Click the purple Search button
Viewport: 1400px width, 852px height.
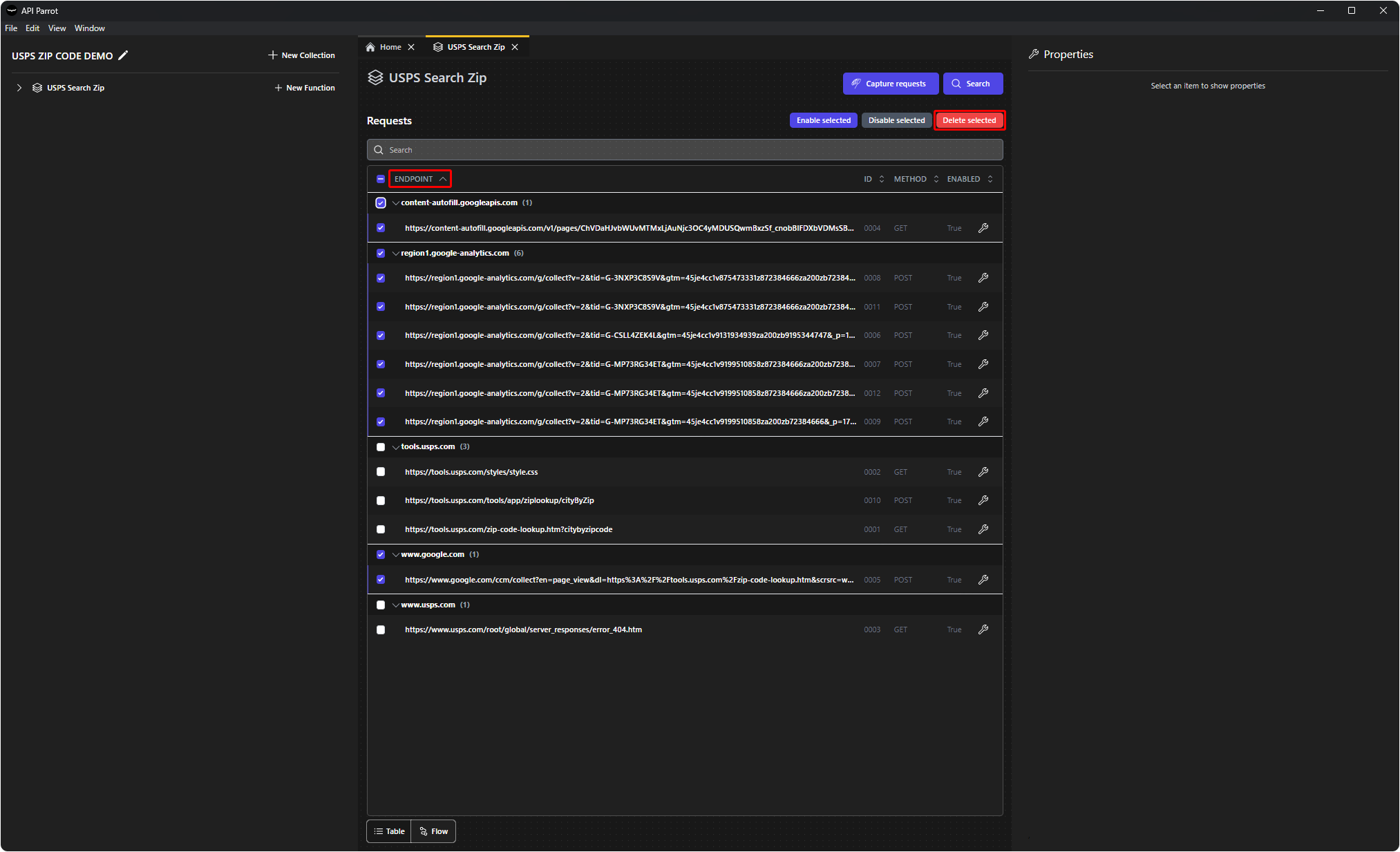point(973,84)
